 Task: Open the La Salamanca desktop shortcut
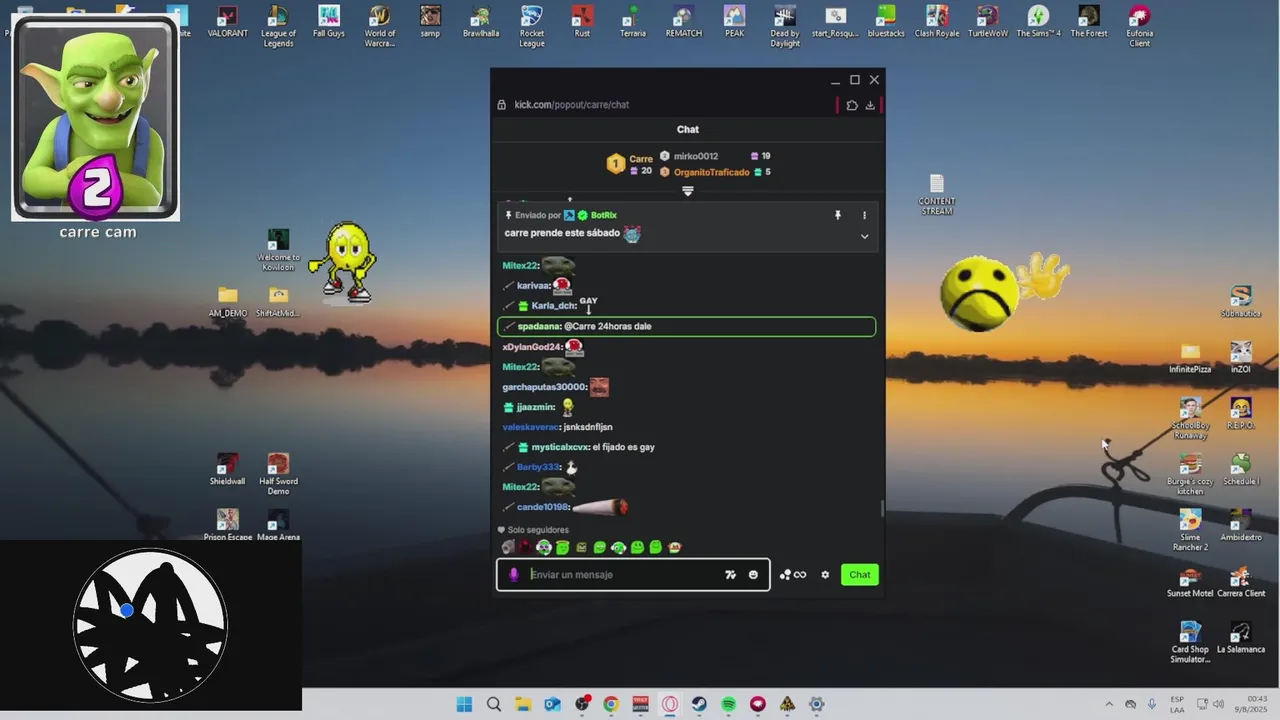click(1241, 638)
